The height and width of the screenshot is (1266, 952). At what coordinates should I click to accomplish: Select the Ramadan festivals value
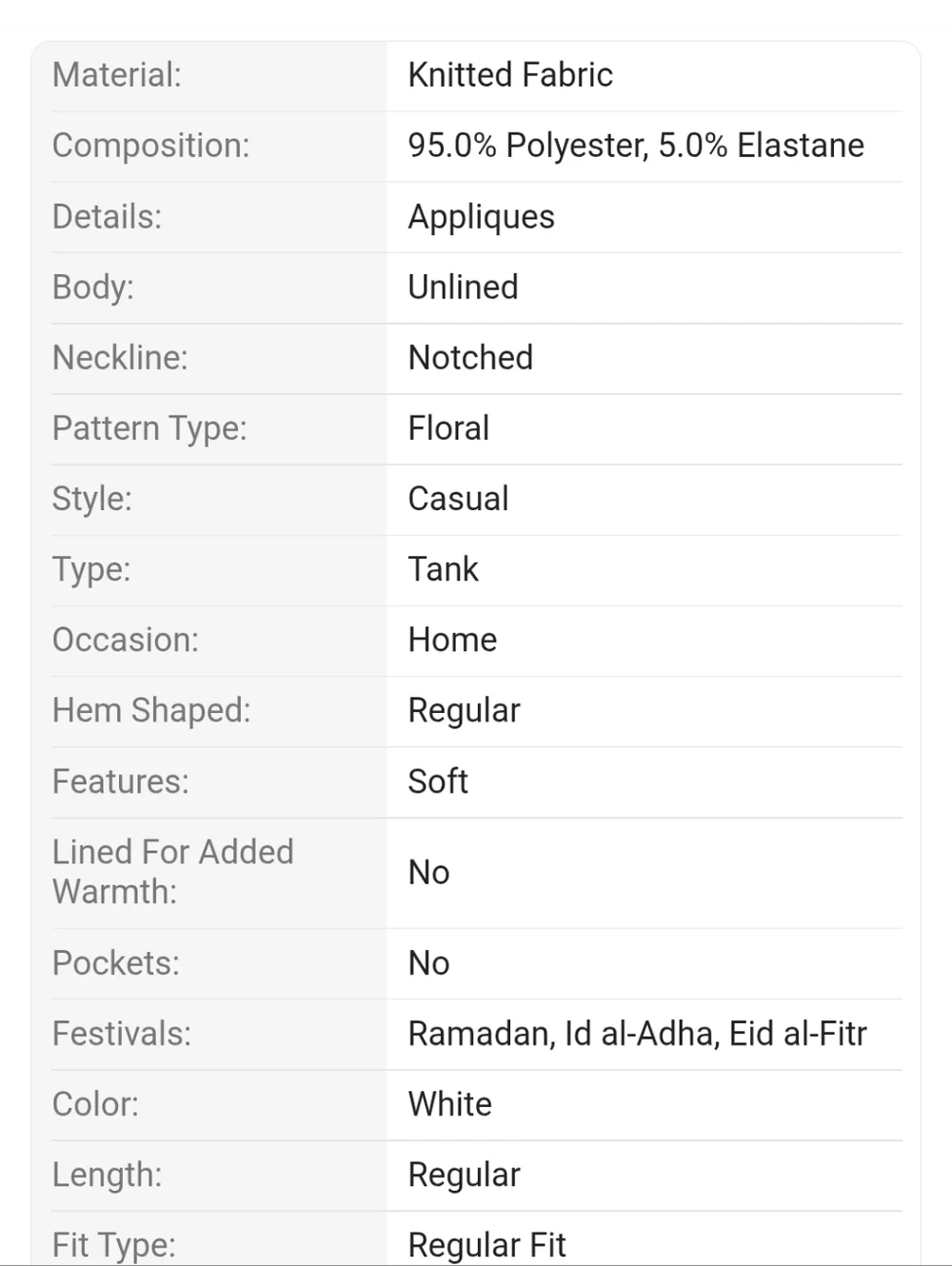[638, 1034]
